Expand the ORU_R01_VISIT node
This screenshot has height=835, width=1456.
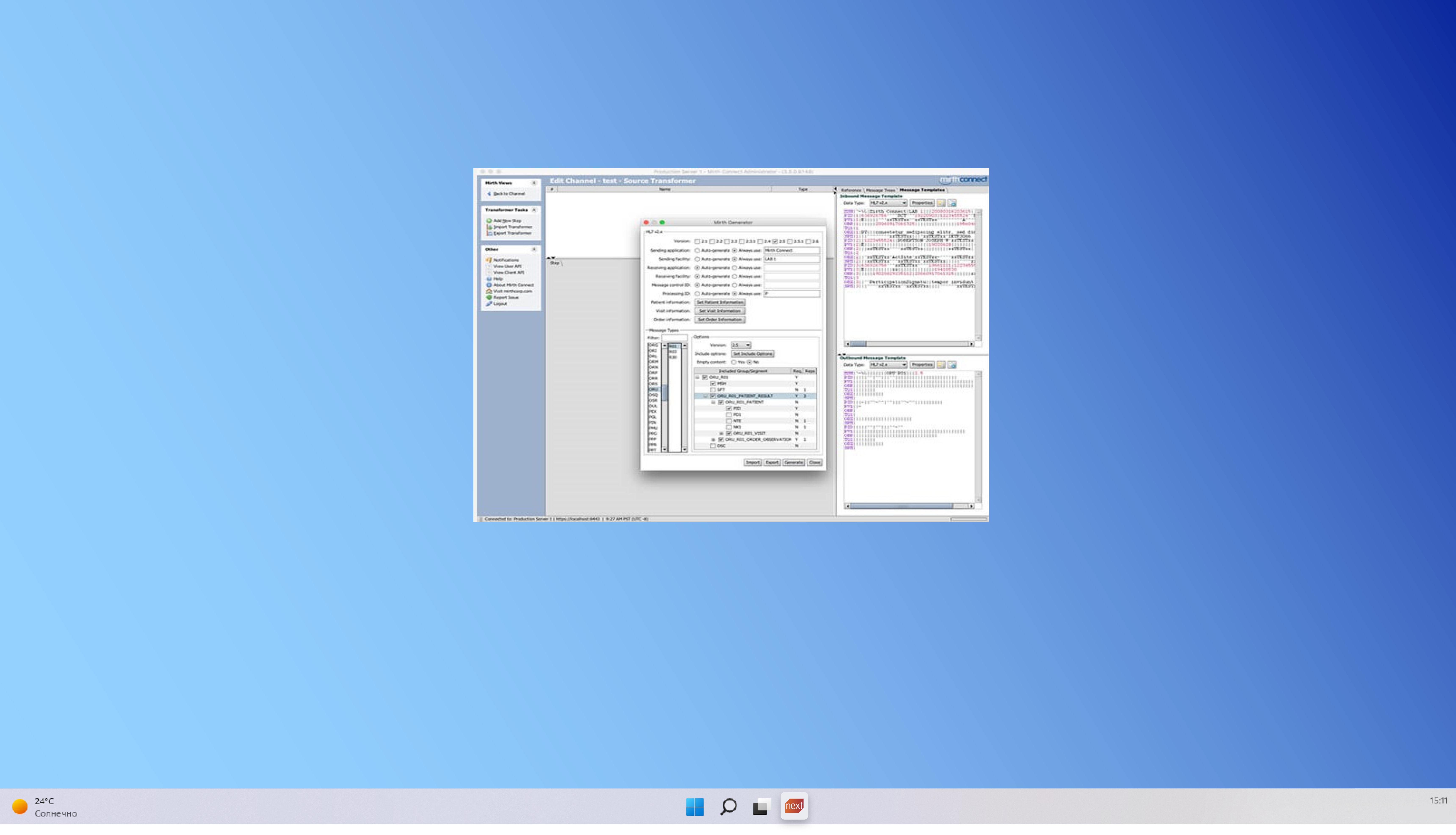(x=721, y=434)
